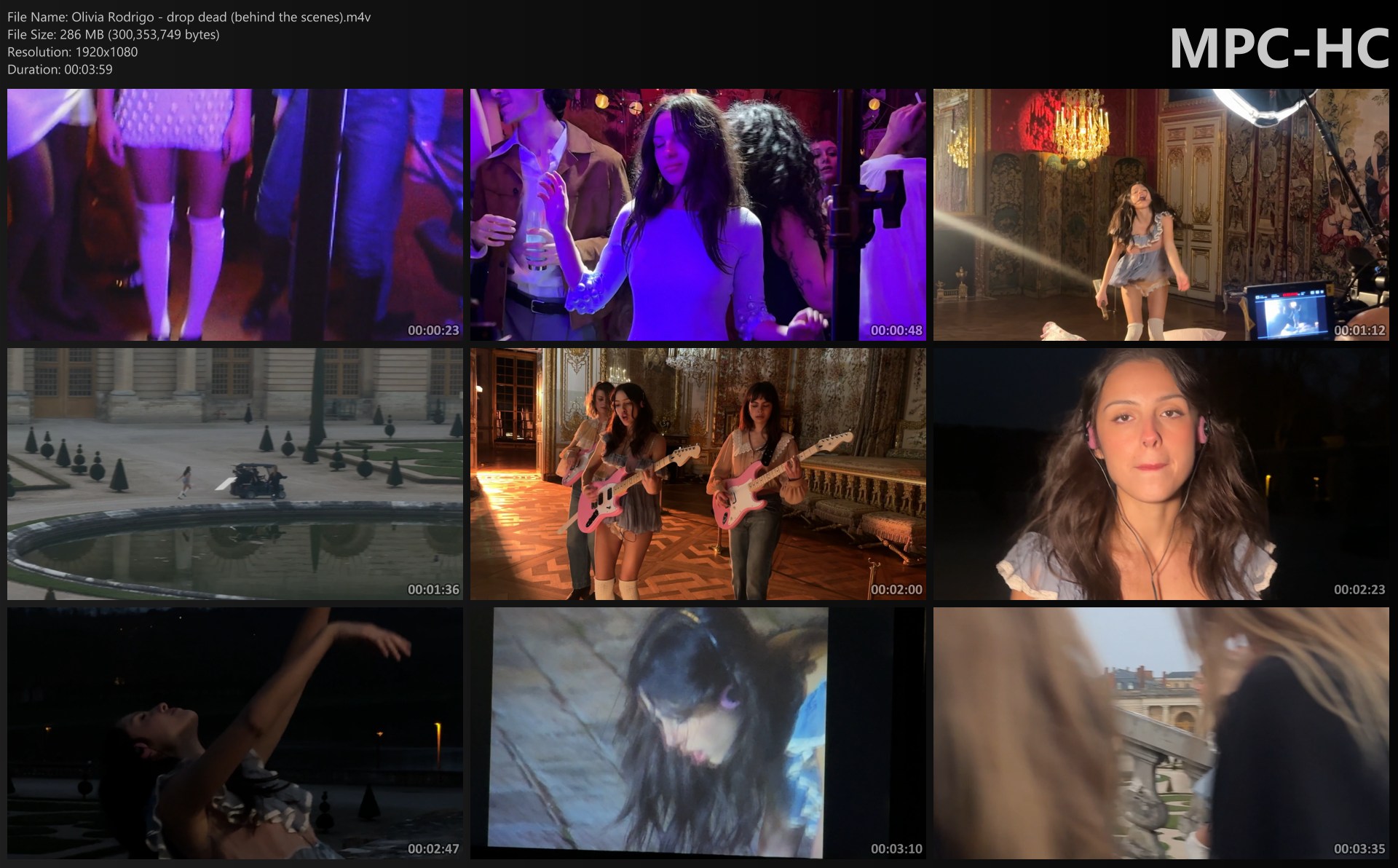The image size is (1398, 868).
Task: Pick the monitor playback frame at 00:03:10
Action: point(698,733)
